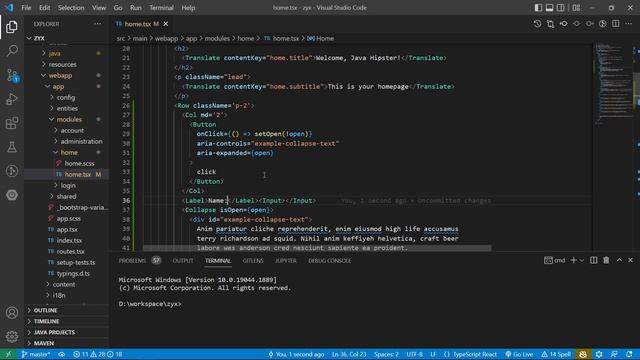Maximize panel size with chevron up

(x=619, y=260)
